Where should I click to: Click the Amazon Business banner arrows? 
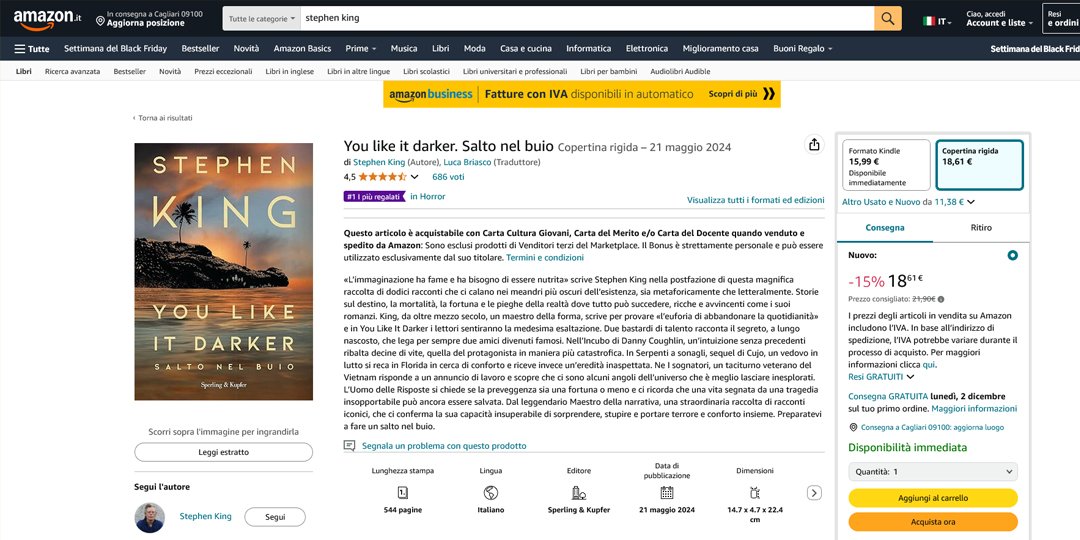coord(769,94)
